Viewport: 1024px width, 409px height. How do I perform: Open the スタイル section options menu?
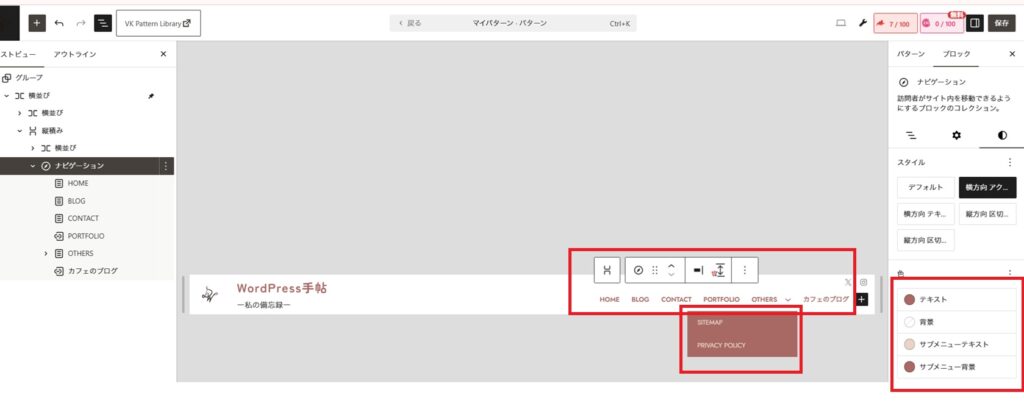coord(1010,162)
